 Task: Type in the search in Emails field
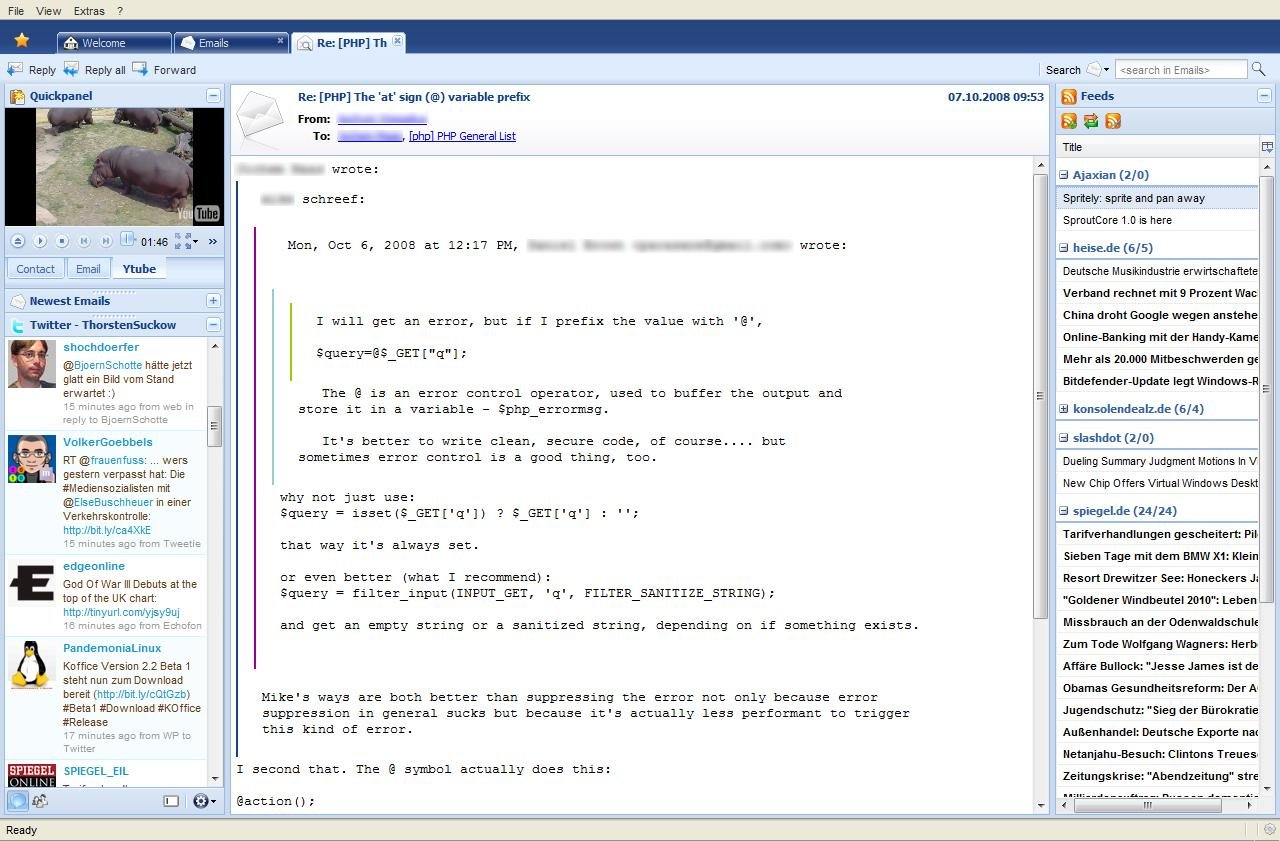coord(1180,69)
